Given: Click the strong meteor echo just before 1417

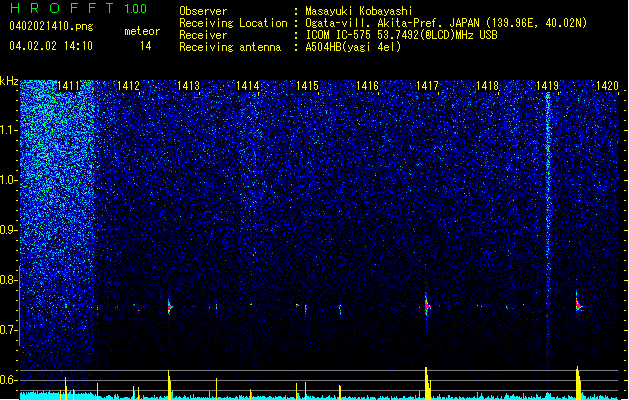Looking at the screenshot, I should (x=427, y=307).
